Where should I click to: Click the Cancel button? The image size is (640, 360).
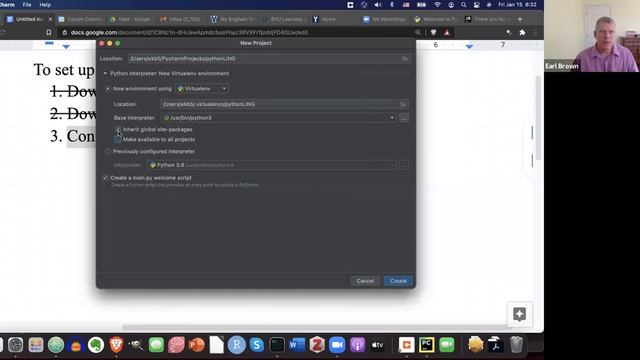[x=365, y=281]
